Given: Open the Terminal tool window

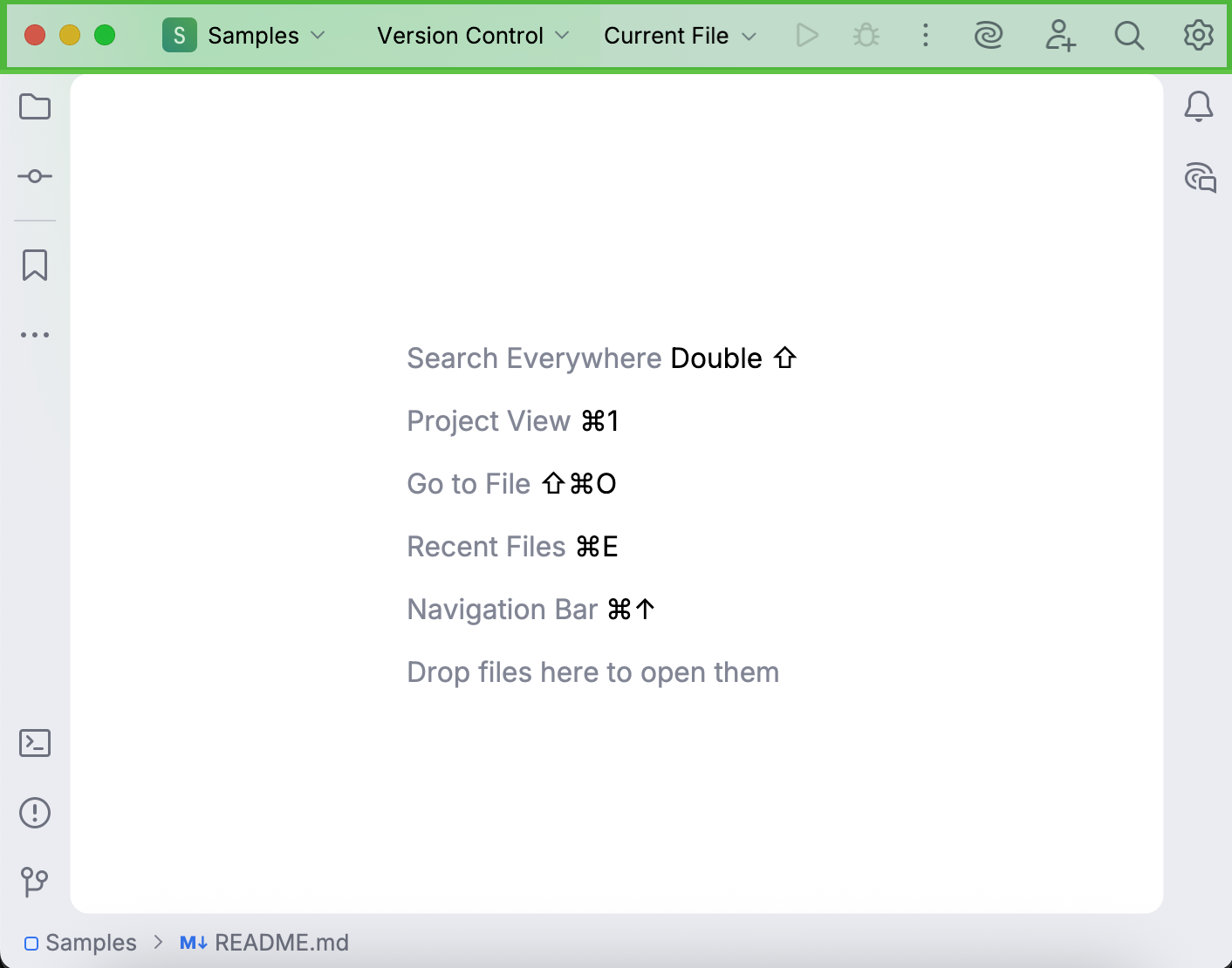Looking at the screenshot, I should pyautogui.click(x=35, y=743).
